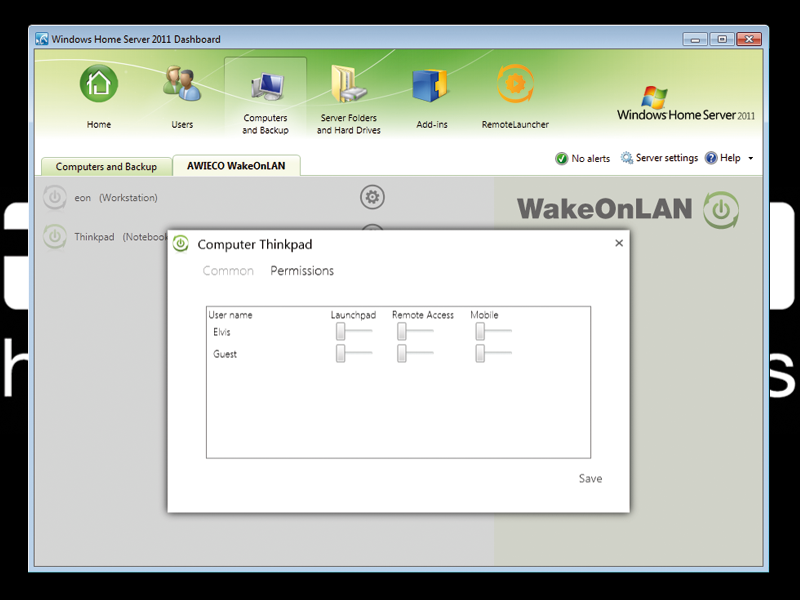Wake the eon workstation power icon
The image size is (800, 600).
pos(55,197)
